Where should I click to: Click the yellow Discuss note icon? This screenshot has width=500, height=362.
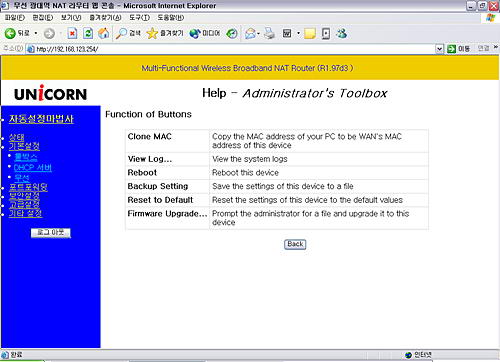[310, 33]
